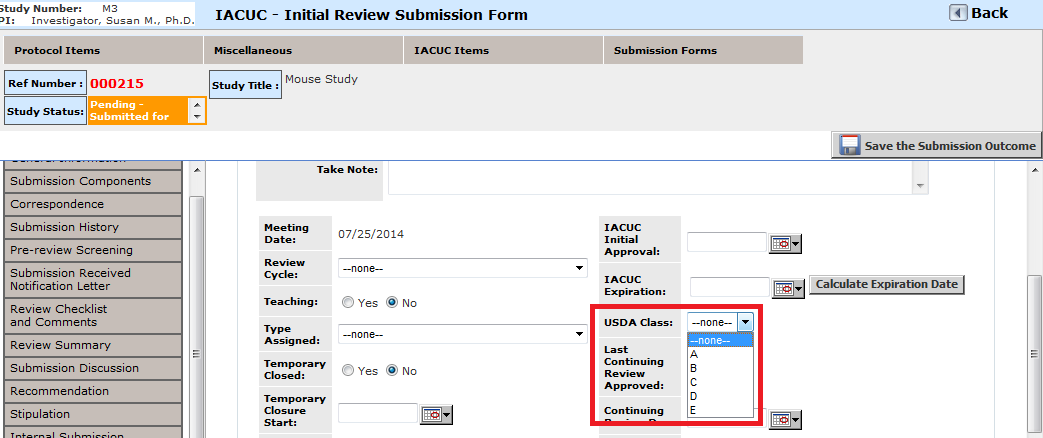
Task: Open Submission Received Notification Letter
Action: [92, 280]
